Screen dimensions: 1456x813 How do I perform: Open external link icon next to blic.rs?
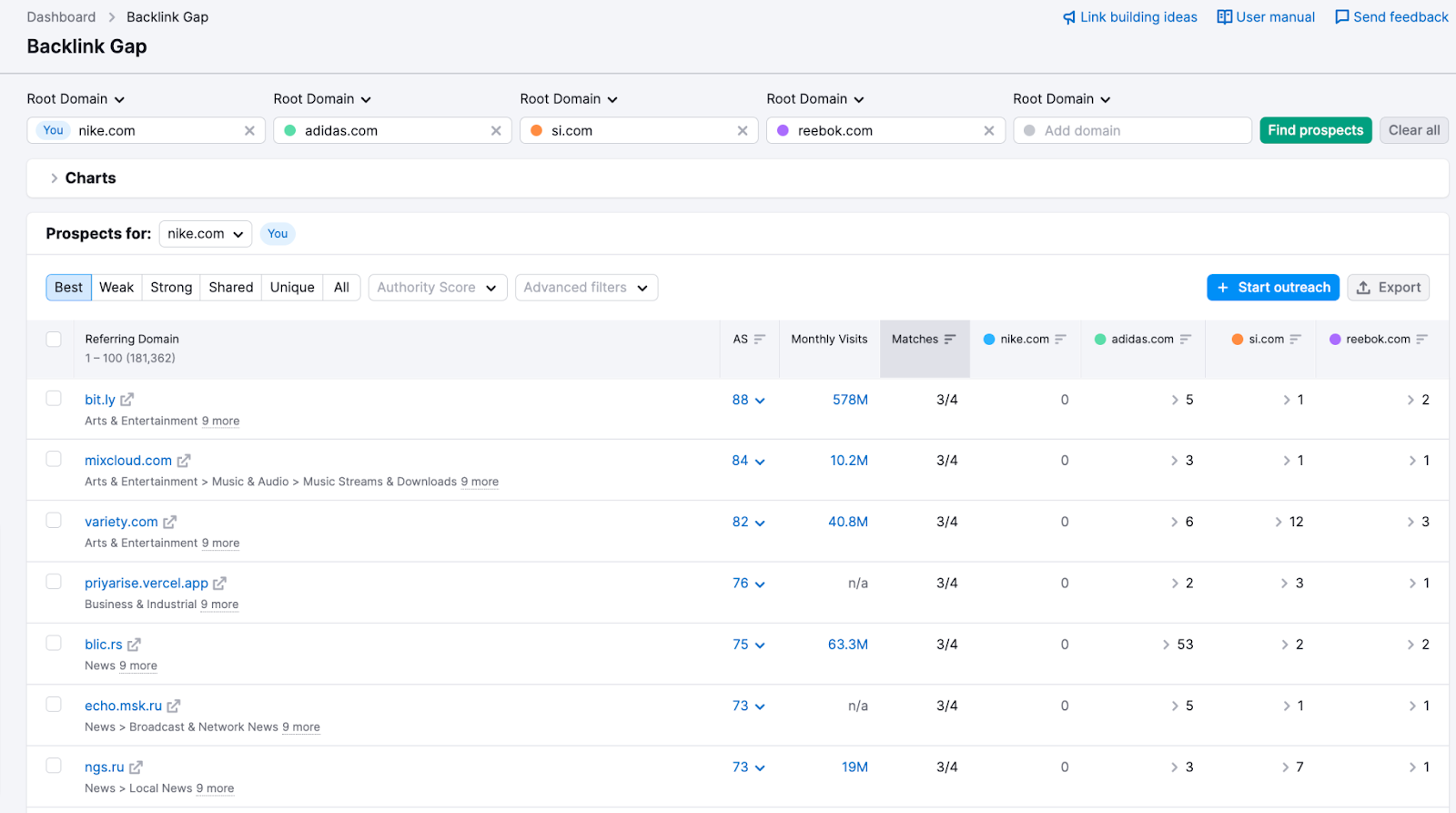click(x=134, y=645)
